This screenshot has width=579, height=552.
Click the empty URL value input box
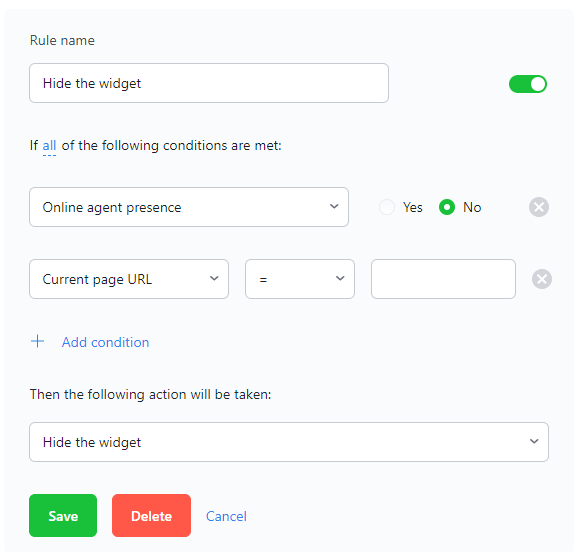pyautogui.click(x=443, y=279)
